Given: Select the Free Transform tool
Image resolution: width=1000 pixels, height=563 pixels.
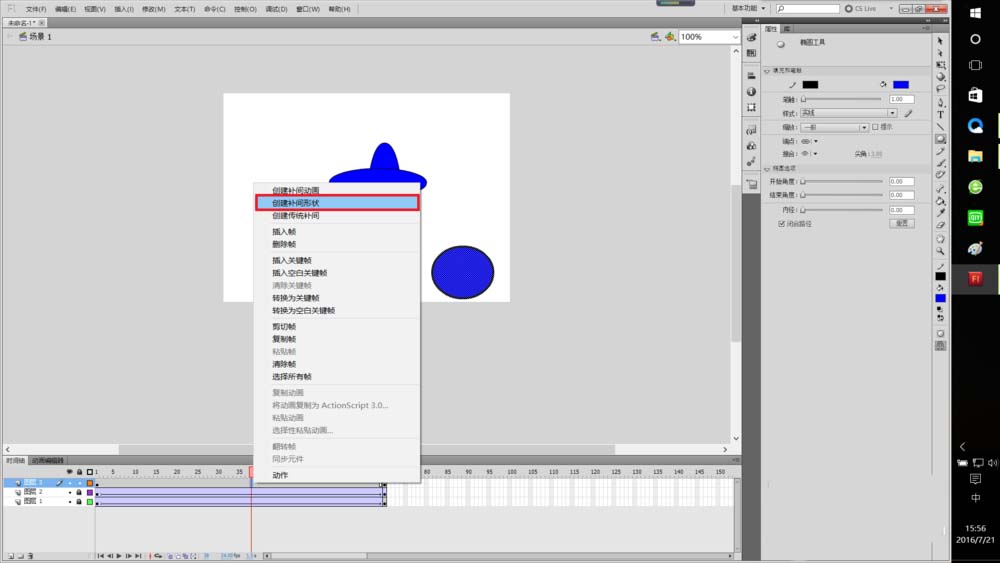Looking at the screenshot, I should point(940,64).
